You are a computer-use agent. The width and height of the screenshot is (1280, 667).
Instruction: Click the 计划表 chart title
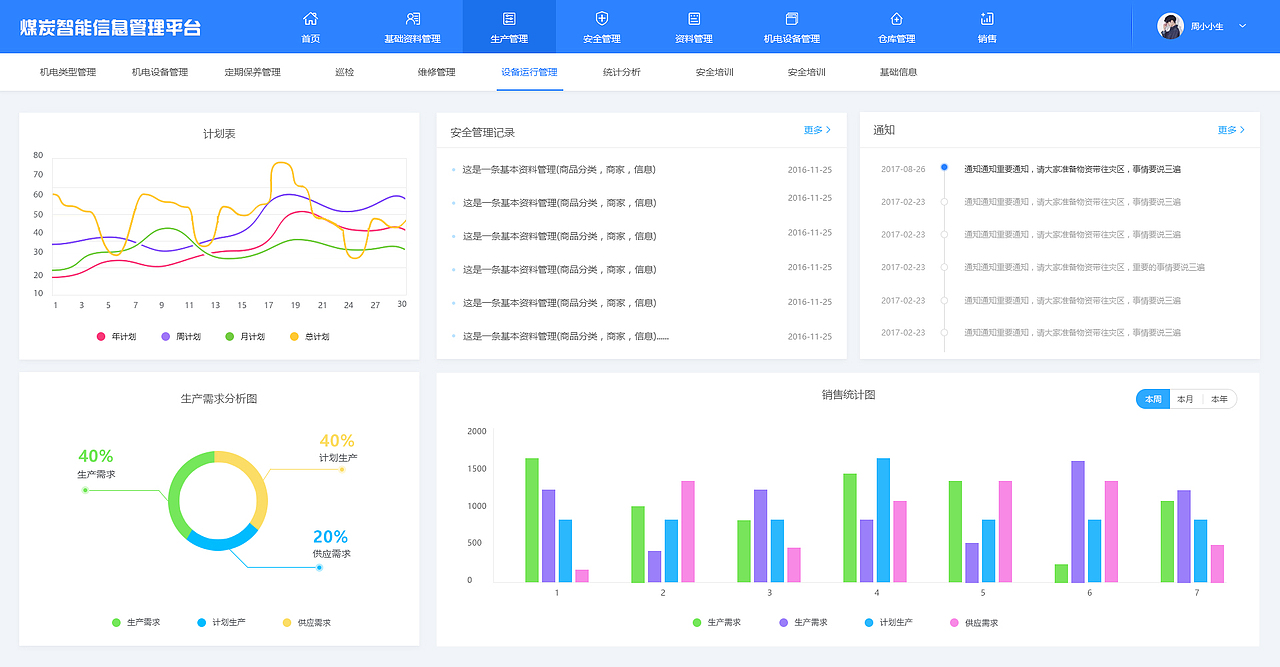pos(219,134)
